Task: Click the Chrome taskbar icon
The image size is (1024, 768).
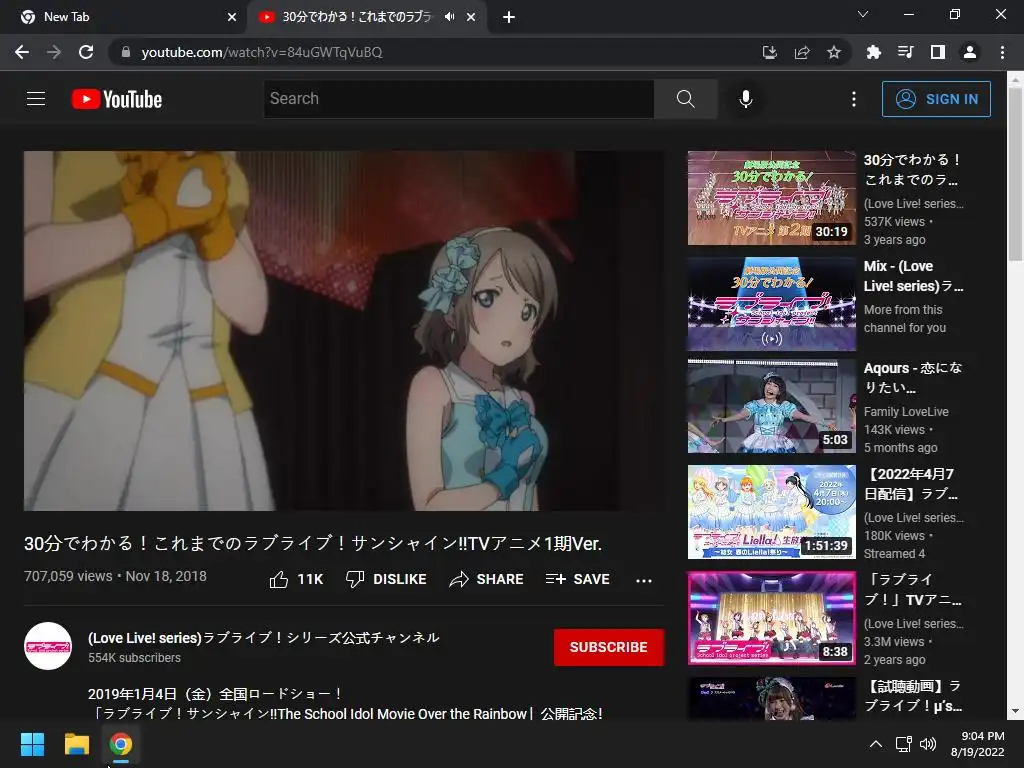Action: pos(121,744)
